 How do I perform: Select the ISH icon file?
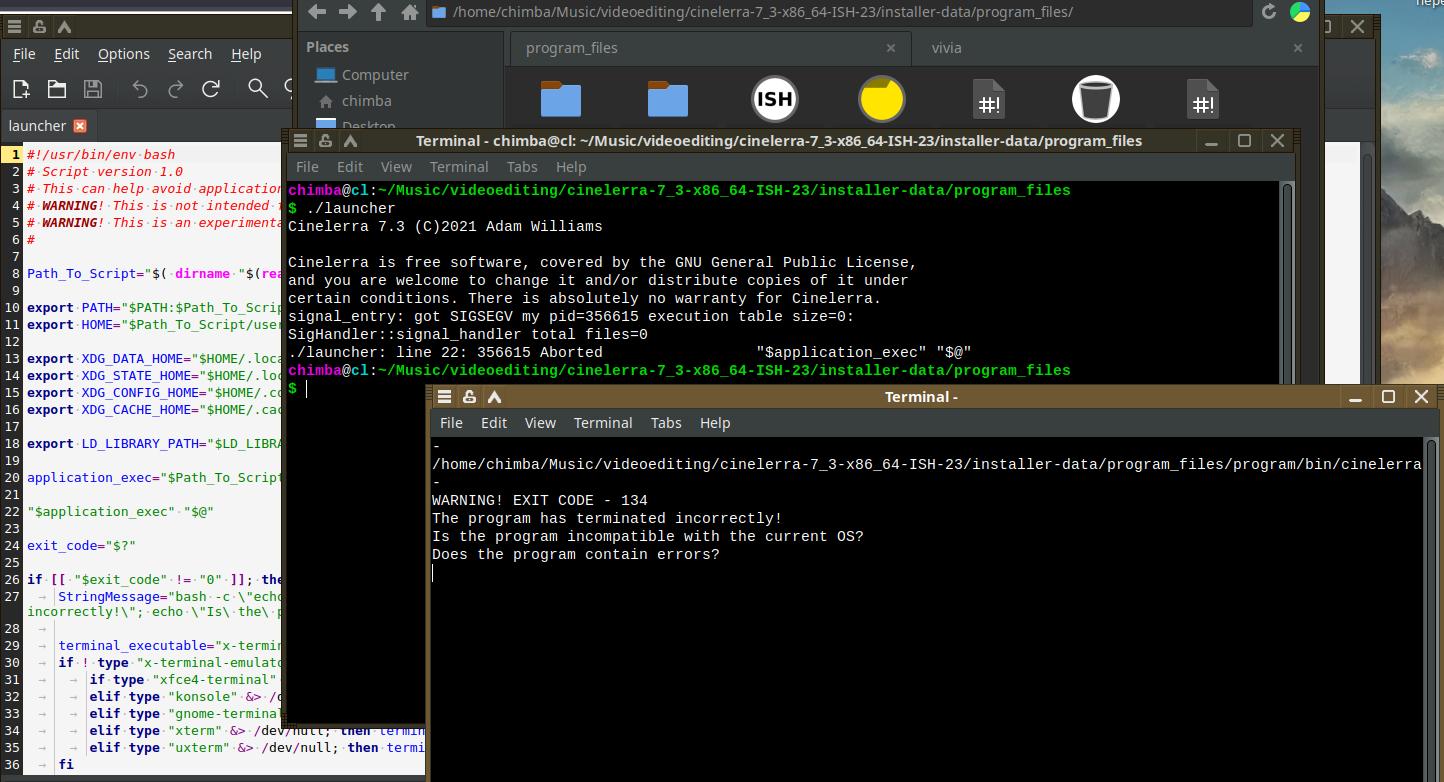[774, 99]
